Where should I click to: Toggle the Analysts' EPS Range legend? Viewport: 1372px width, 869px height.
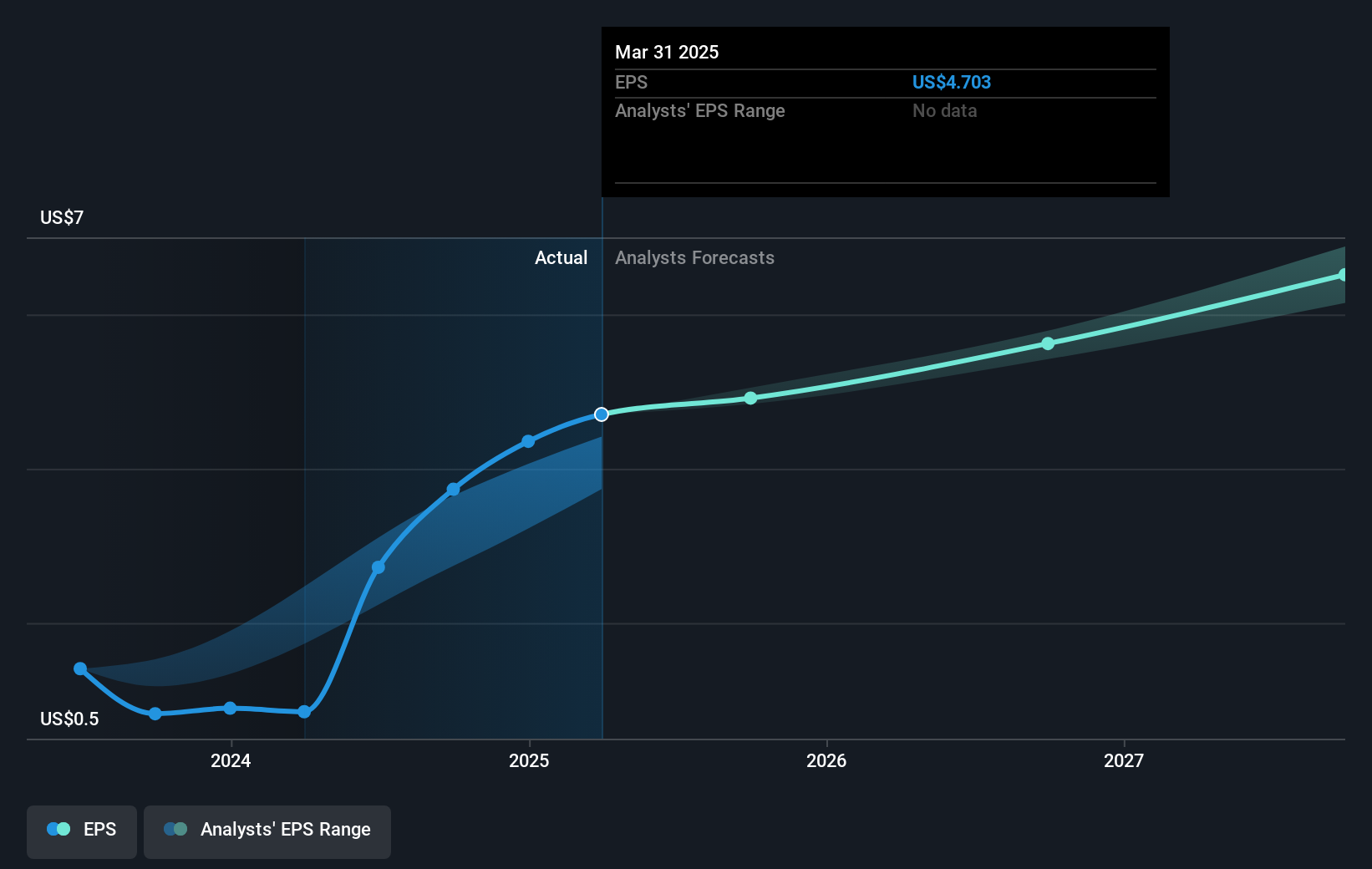click(x=267, y=831)
